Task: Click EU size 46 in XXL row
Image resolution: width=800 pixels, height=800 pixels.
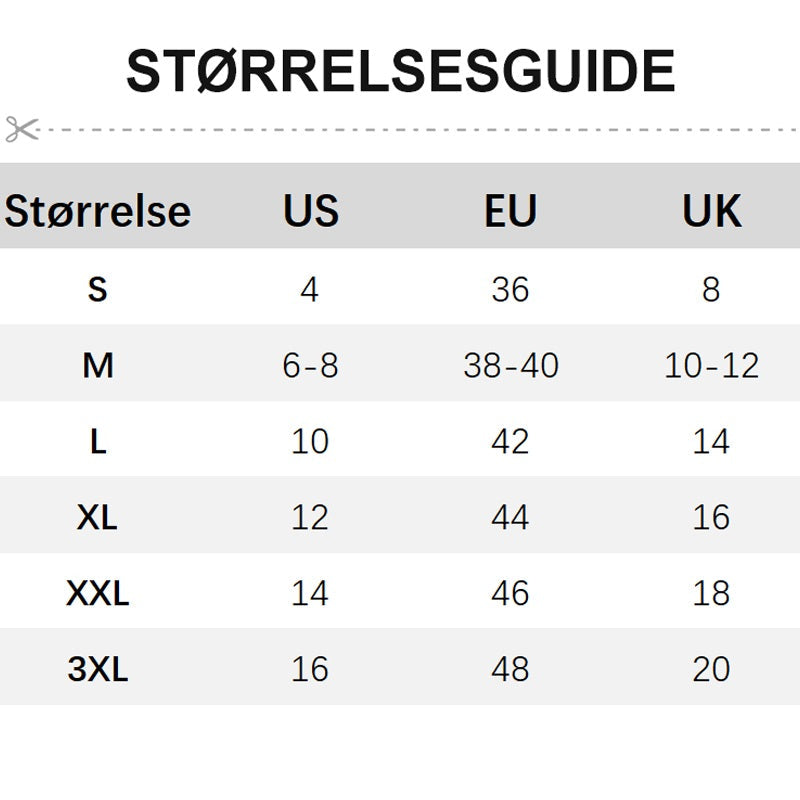Action: tap(510, 594)
